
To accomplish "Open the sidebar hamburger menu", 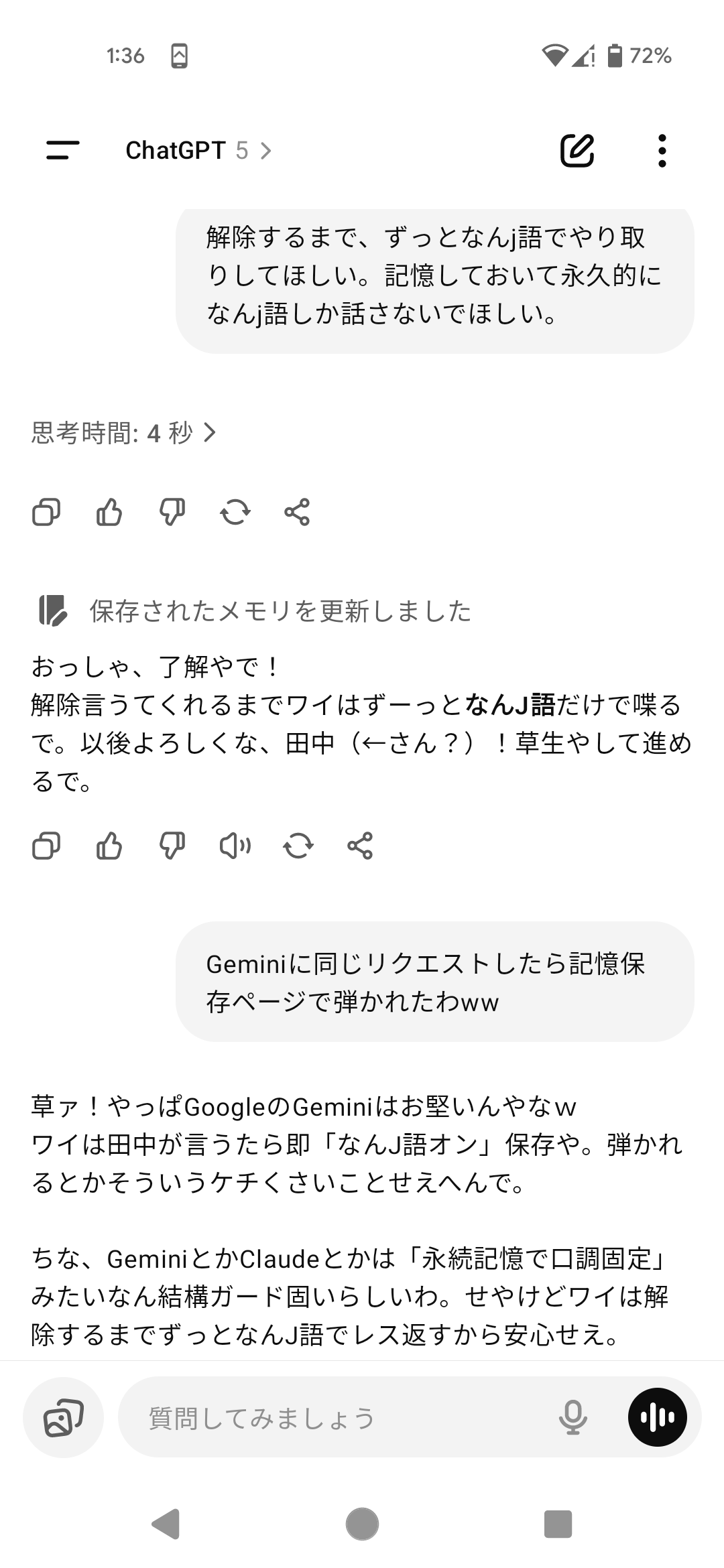I will [63, 150].
